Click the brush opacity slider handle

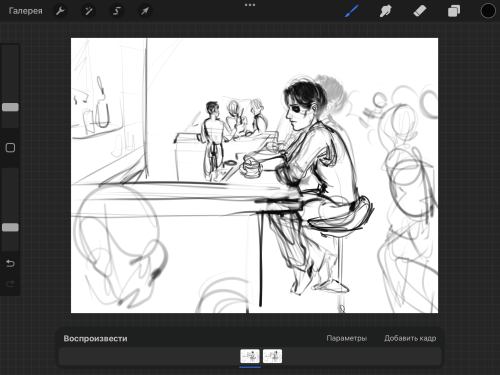[10, 227]
